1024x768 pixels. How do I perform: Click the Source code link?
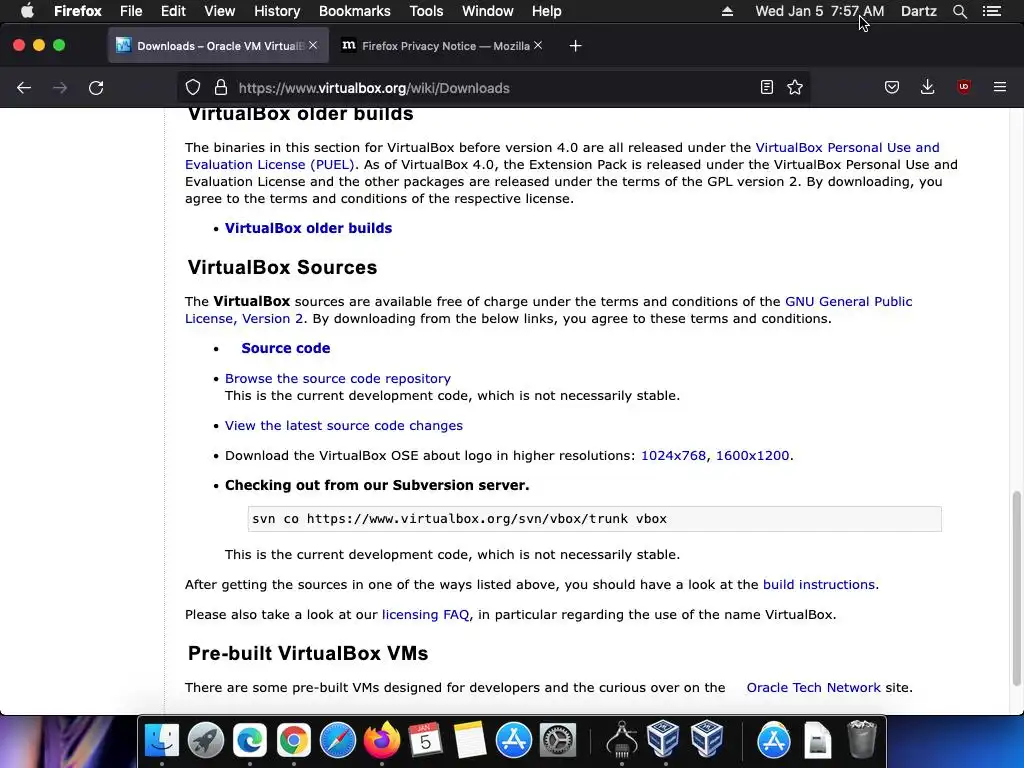click(x=285, y=348)
